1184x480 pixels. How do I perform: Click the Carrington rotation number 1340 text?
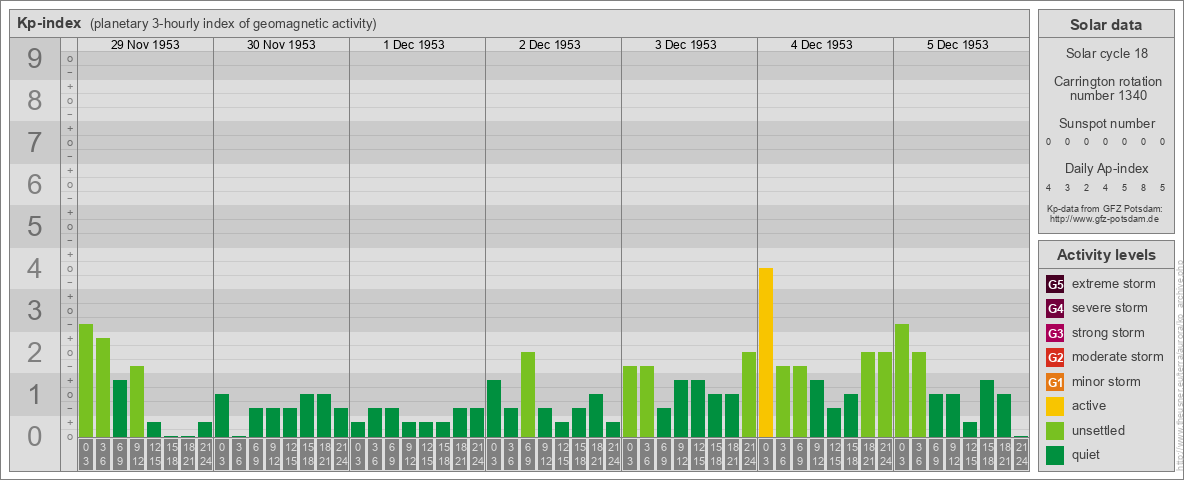1106,88
